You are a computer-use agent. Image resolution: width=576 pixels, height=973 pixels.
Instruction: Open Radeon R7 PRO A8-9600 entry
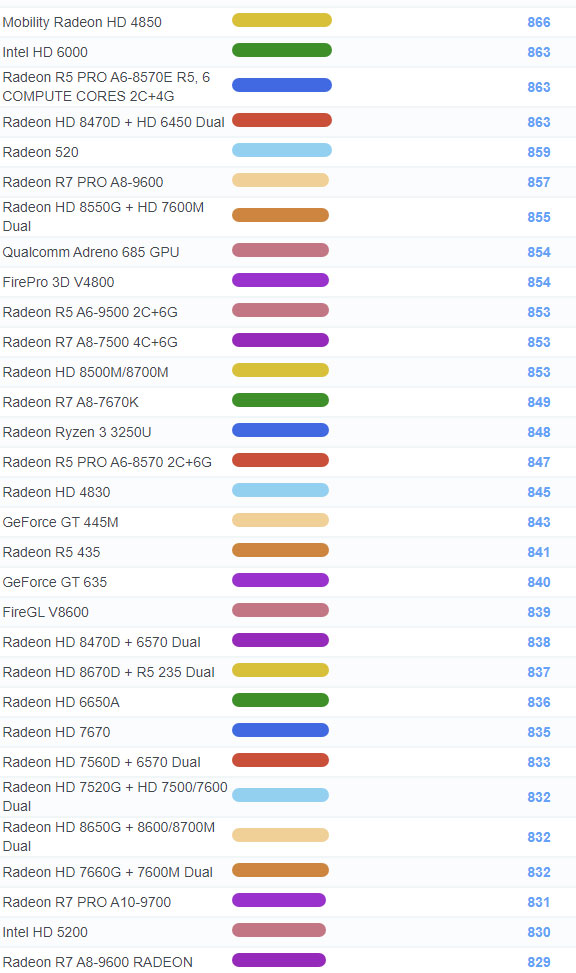[83, 182]
